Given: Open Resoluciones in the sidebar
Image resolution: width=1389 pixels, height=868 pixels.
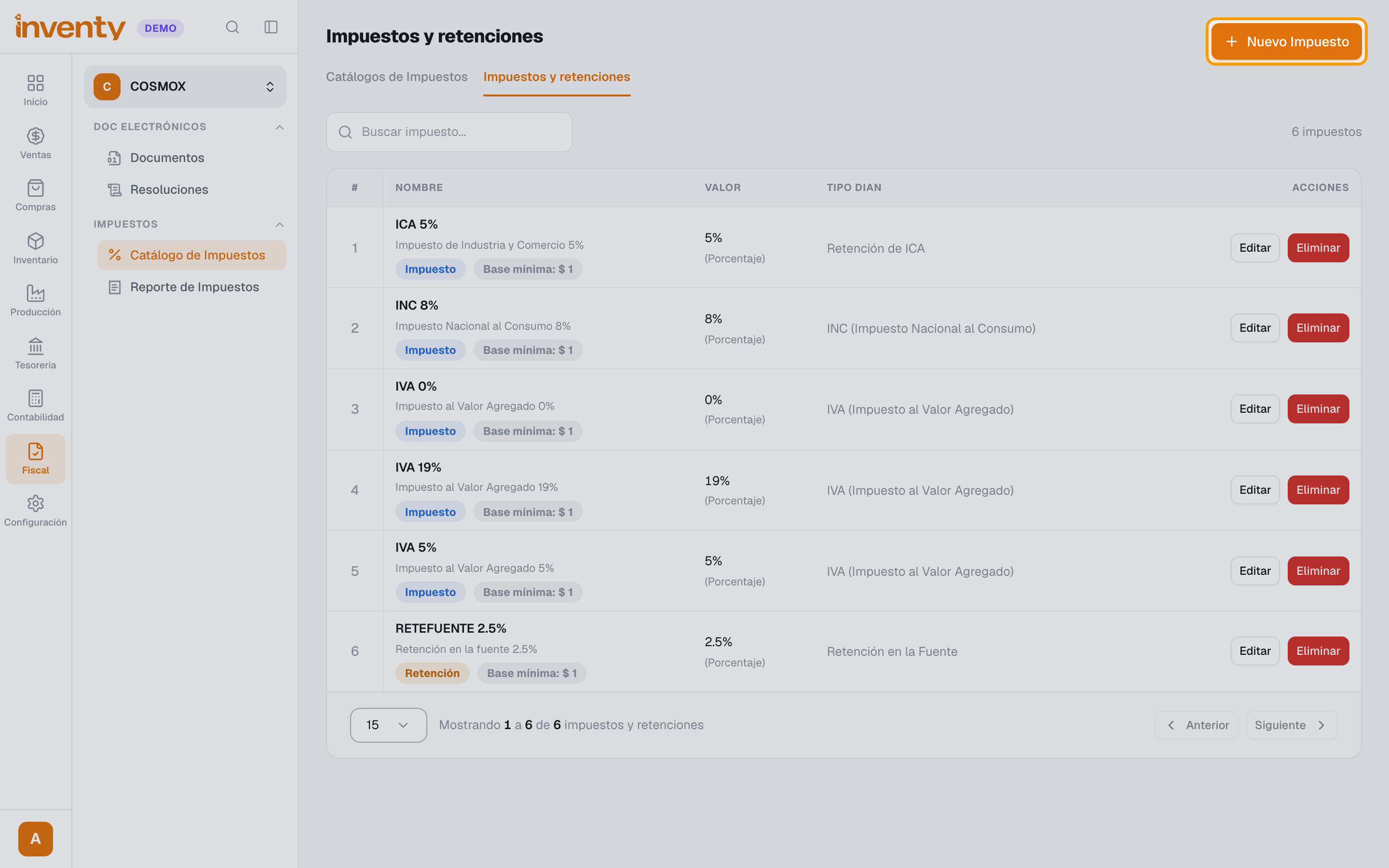Looking at the screenshot, I should click(x=169, y=190).
